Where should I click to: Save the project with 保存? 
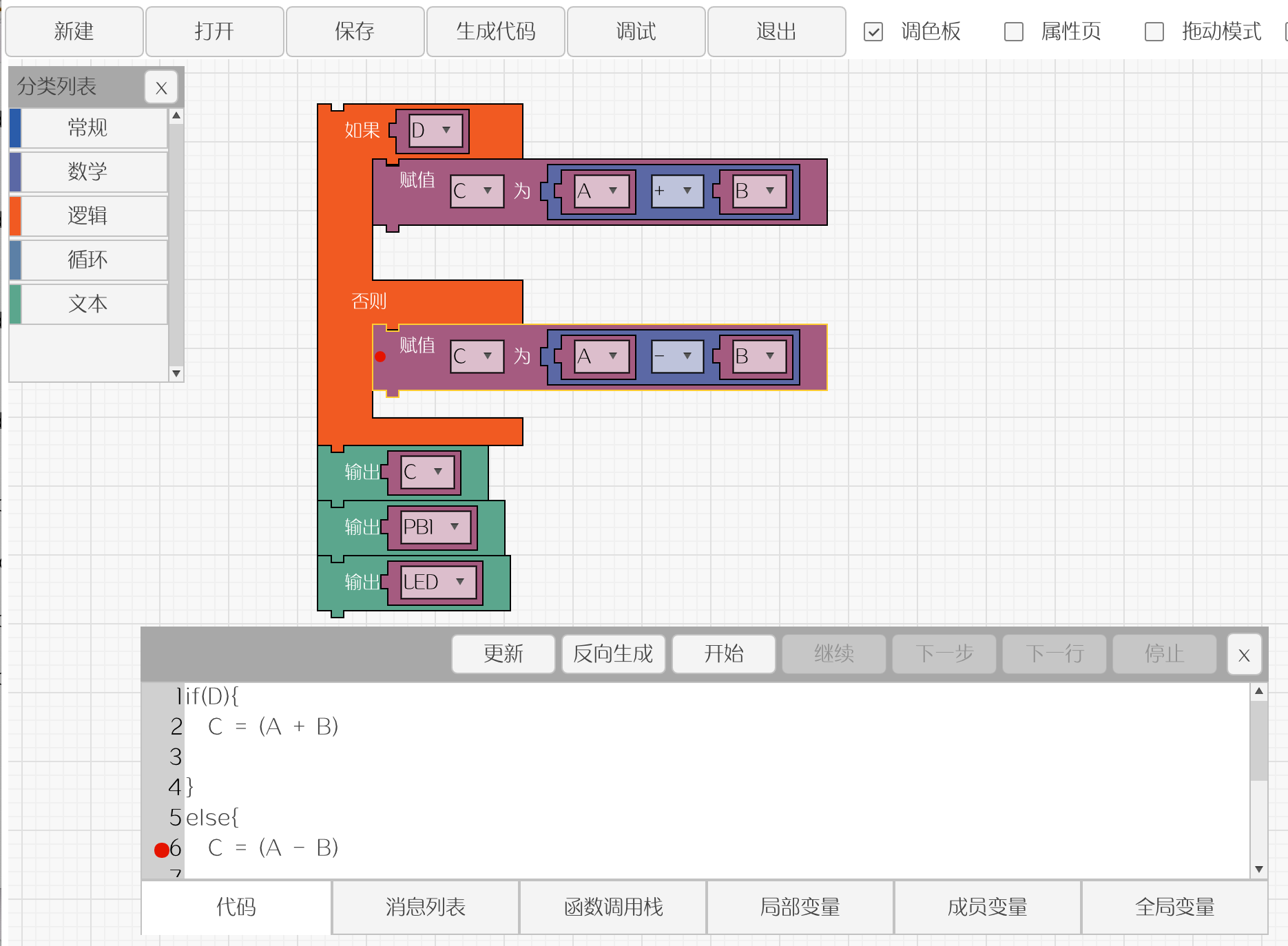pyautogui.click(x=355, y=31)
